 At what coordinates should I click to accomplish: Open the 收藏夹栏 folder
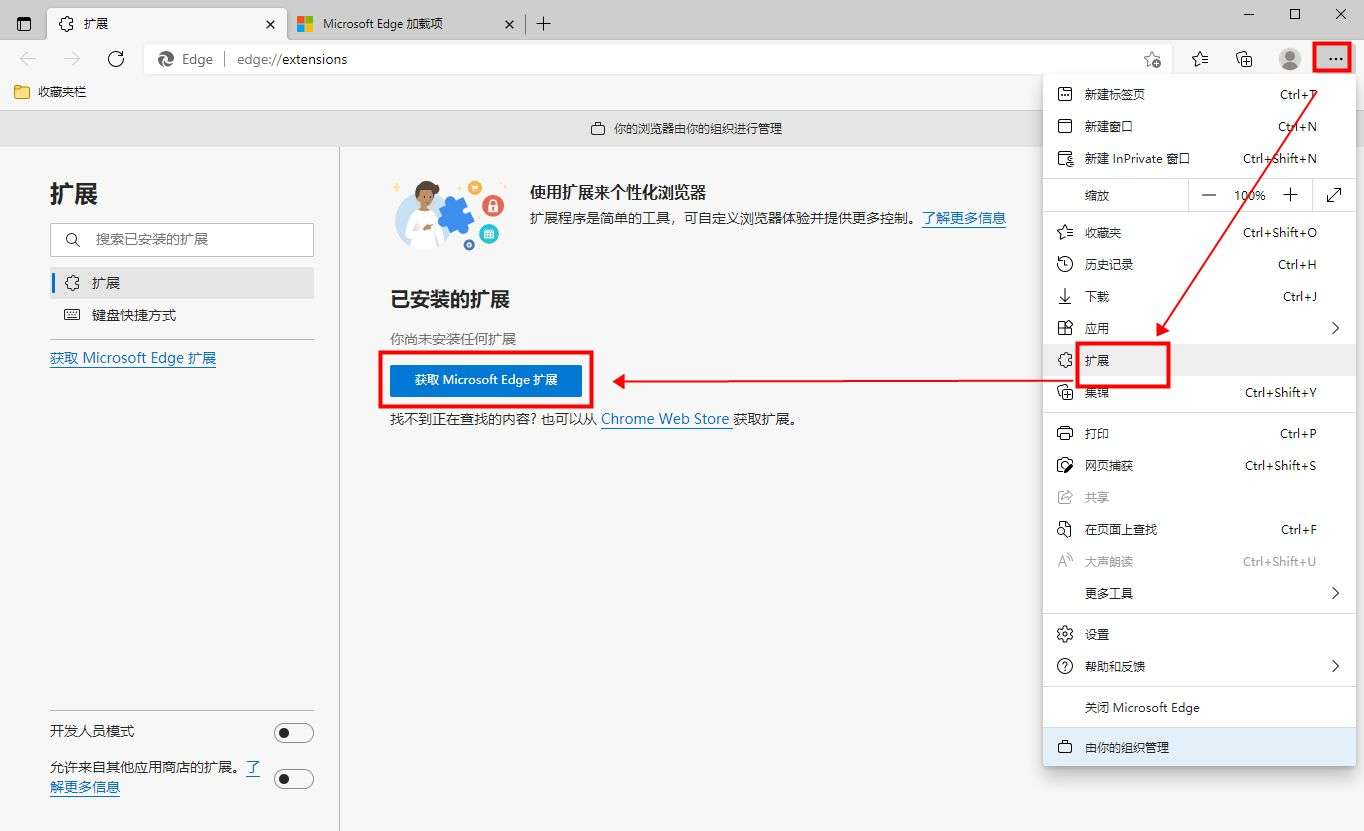coord(50,92)
